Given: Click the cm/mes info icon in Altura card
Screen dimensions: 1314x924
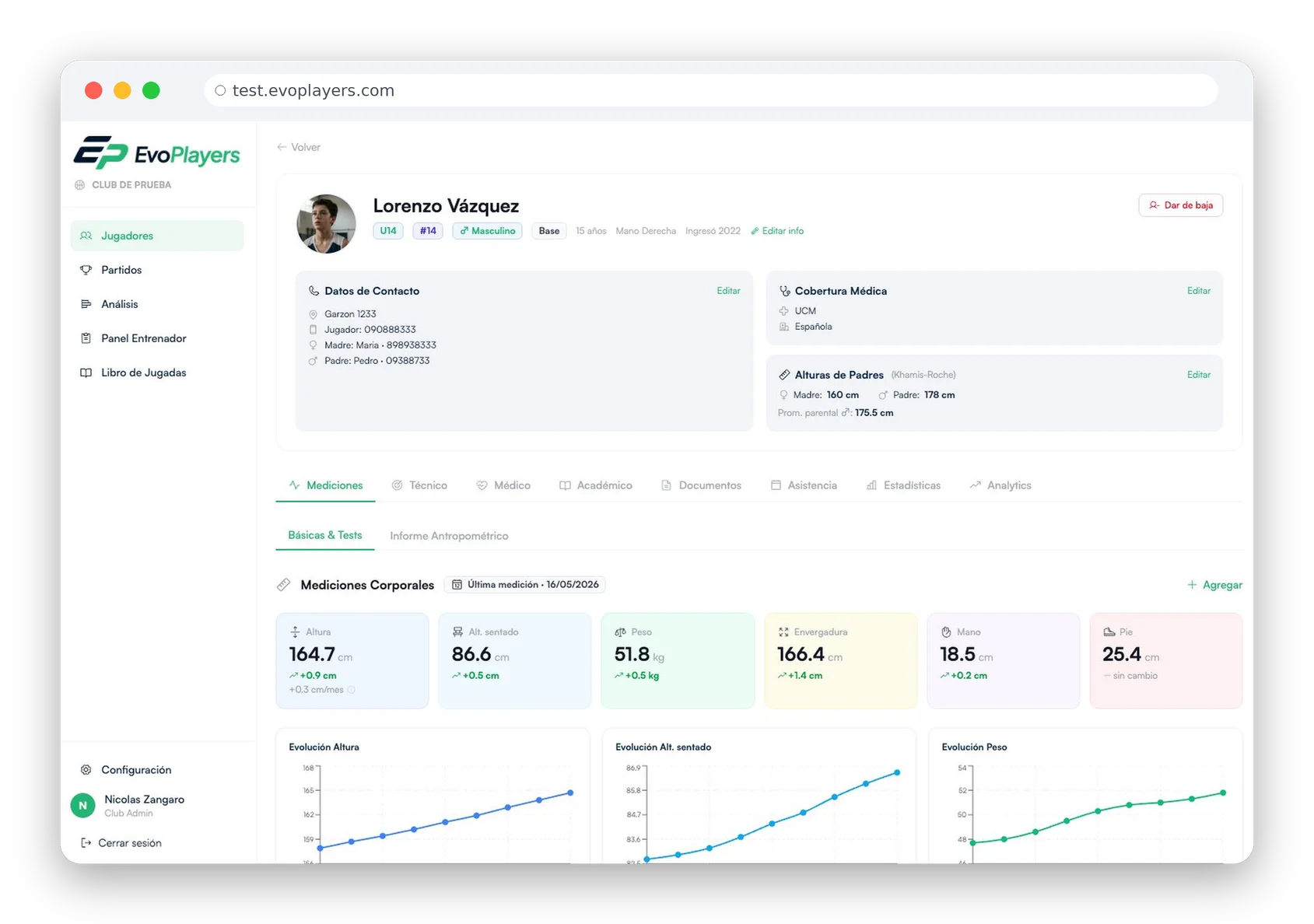Looking at the screenshot, I should (x=352, y=690).
